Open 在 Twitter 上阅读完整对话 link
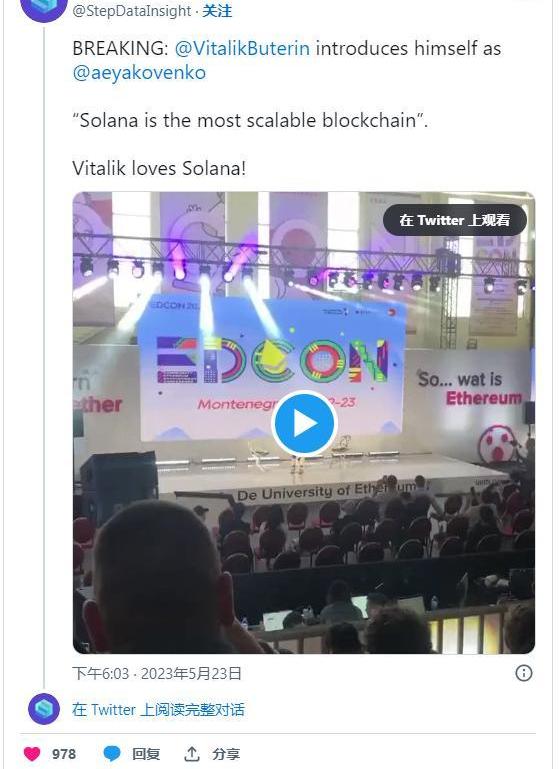 click(158, 710)
